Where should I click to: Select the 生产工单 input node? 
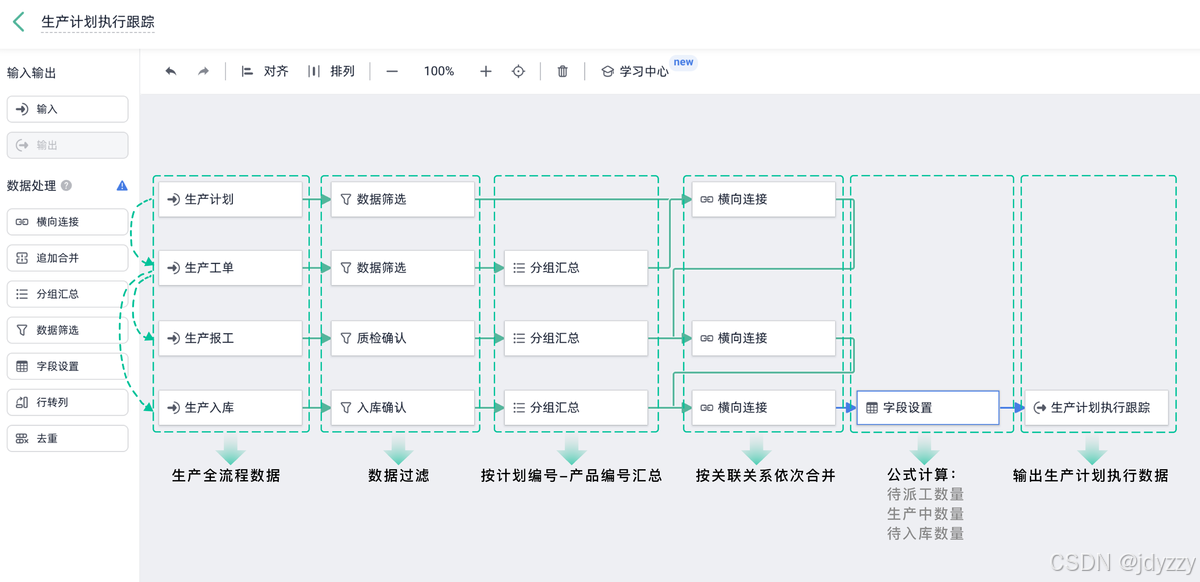click(x=230, y=268)
